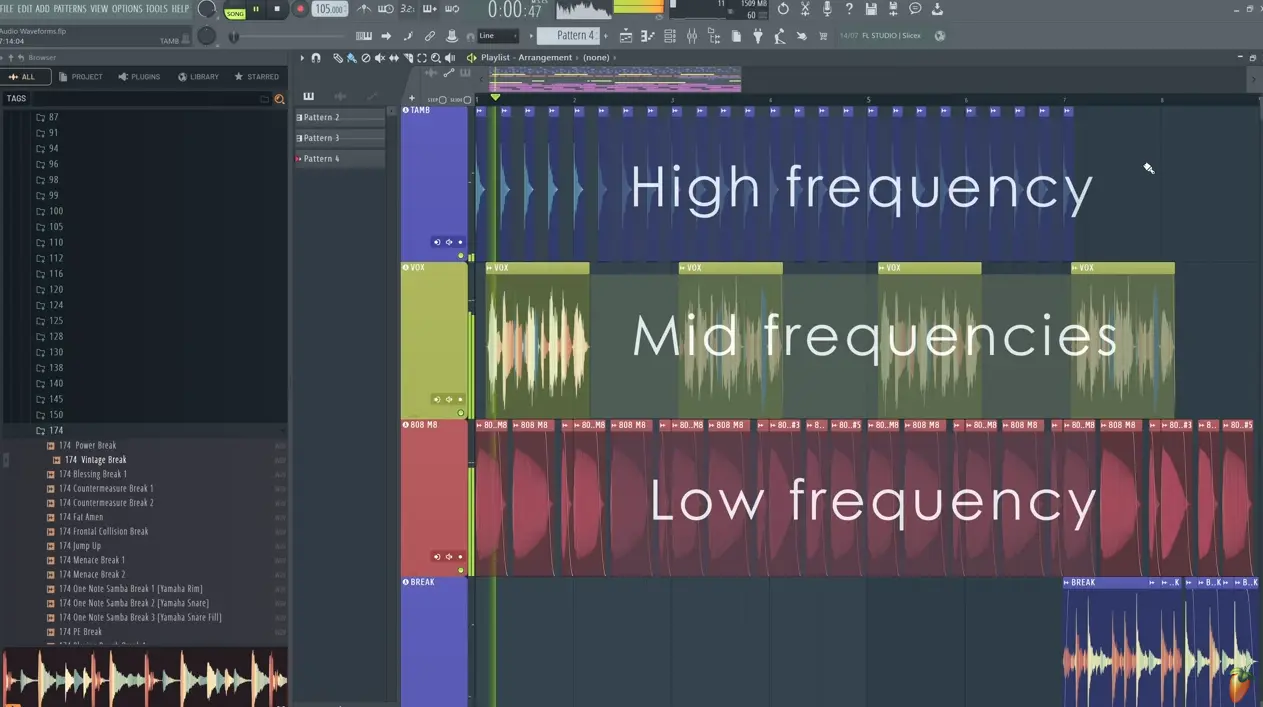Click the globe news icon

[940, 36]
